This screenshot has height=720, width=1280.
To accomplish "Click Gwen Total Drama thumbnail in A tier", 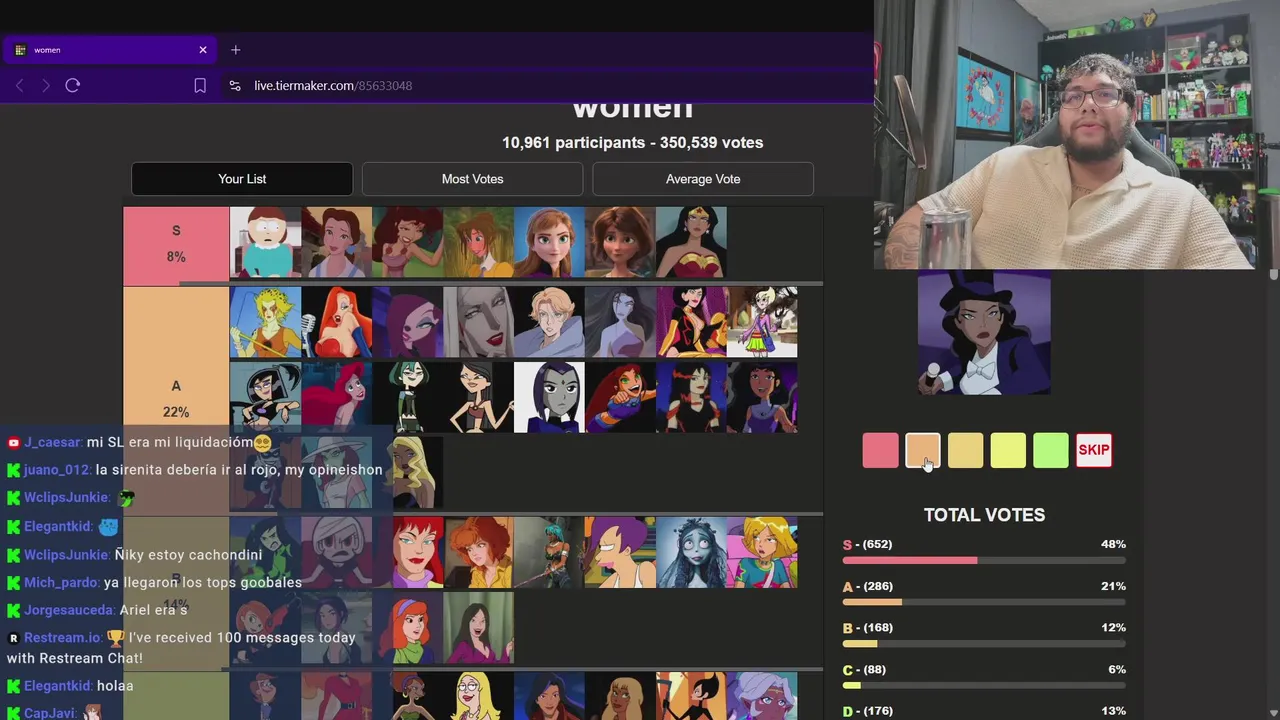I will point(407,397).
